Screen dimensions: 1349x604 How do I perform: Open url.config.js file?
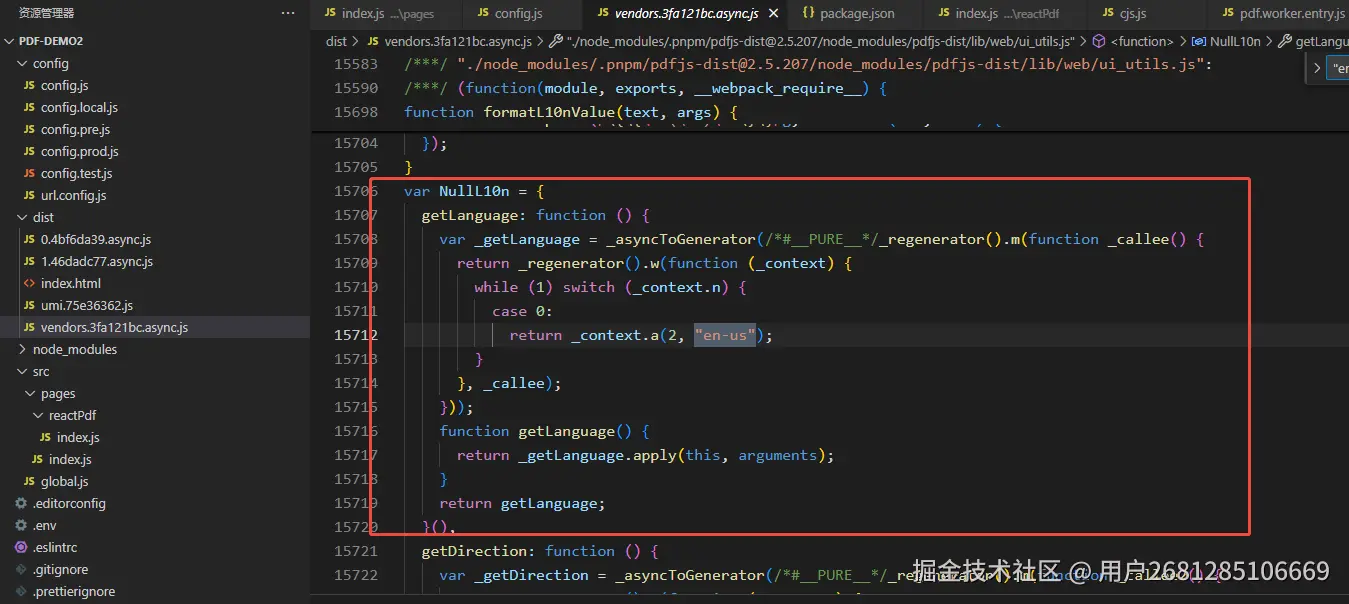(73, 196)
